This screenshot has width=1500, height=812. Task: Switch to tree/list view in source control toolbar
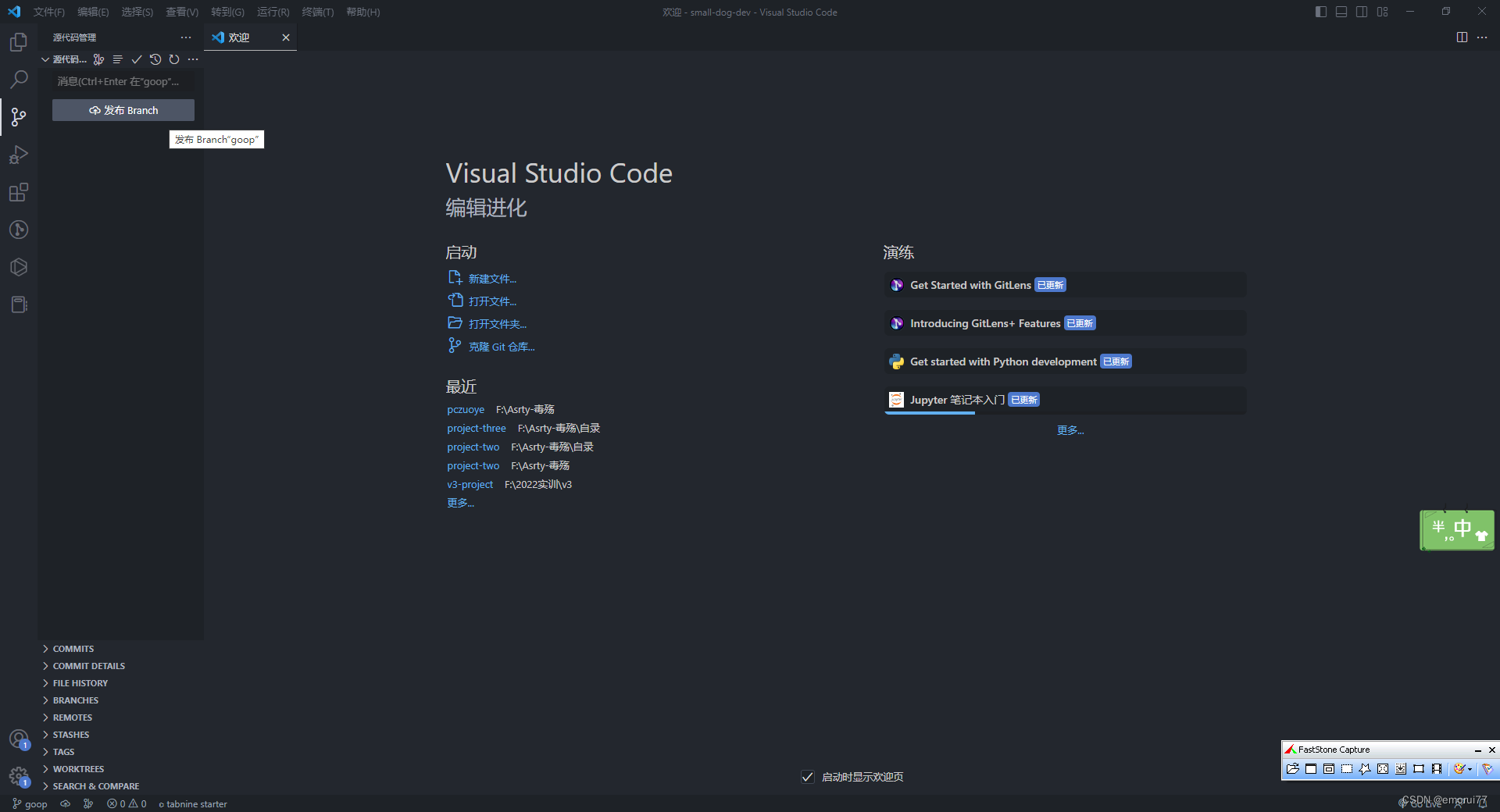point(118,59)
